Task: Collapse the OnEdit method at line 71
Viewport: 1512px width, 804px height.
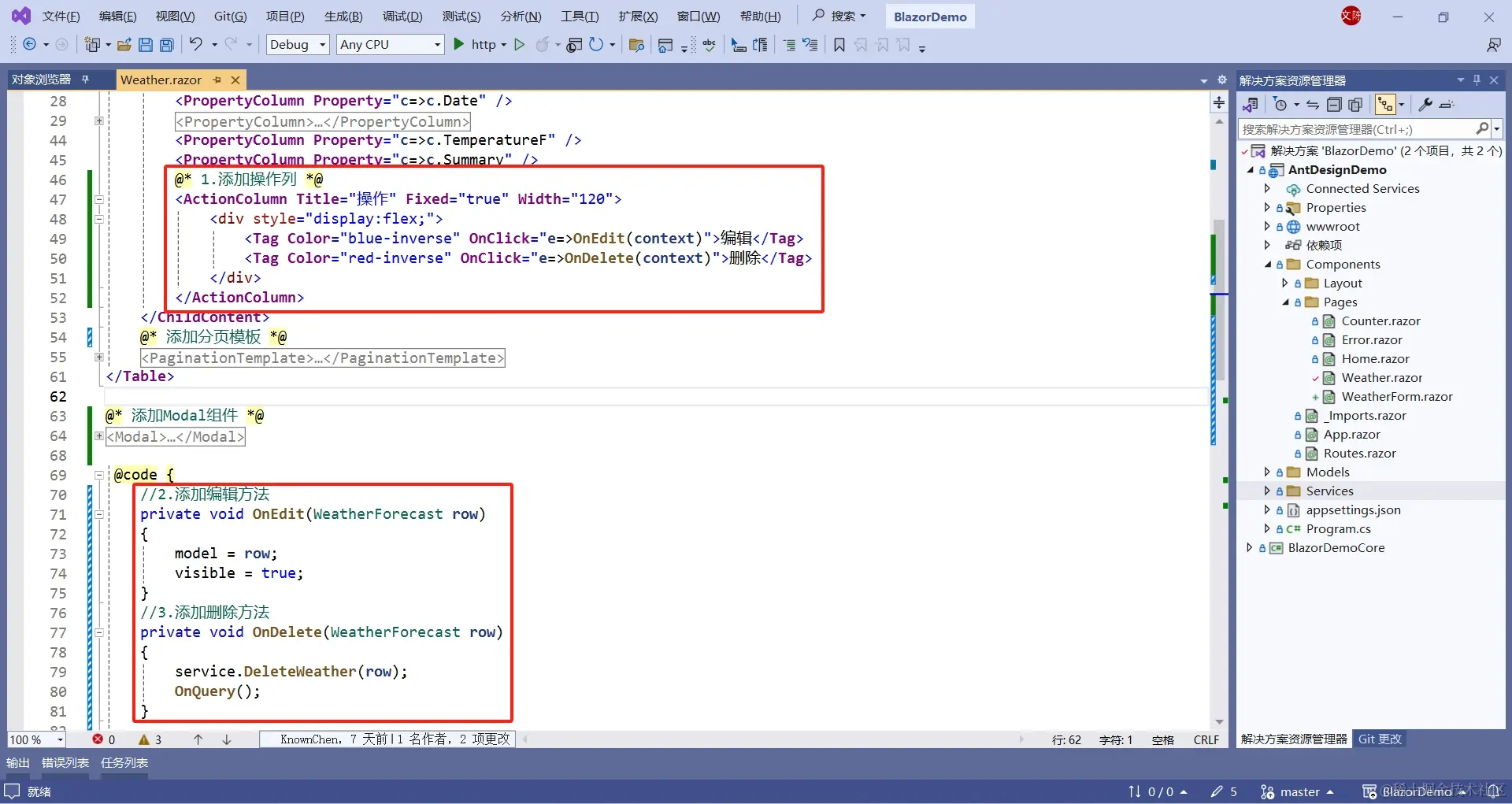Action: [x=99, y=514]
